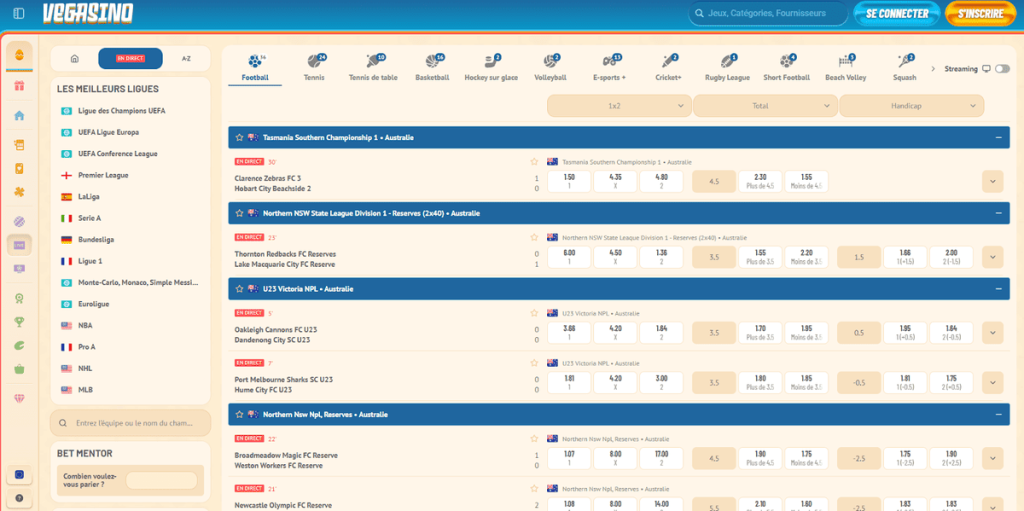Click the team or championship search field

coord(130,423)
